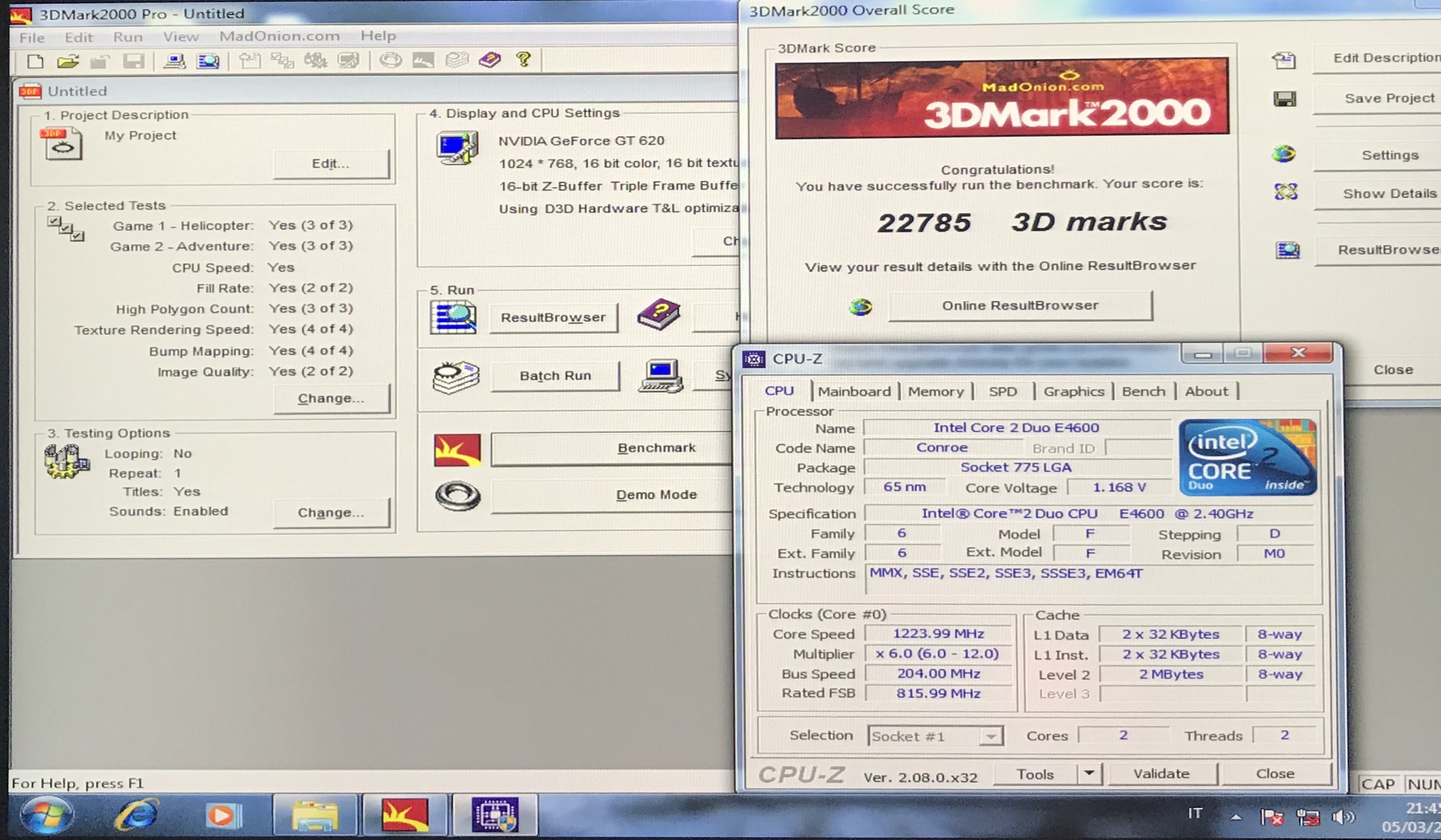Open the MadOnion.com menu
1441x840 pixels.
click(x=279, y=36)
